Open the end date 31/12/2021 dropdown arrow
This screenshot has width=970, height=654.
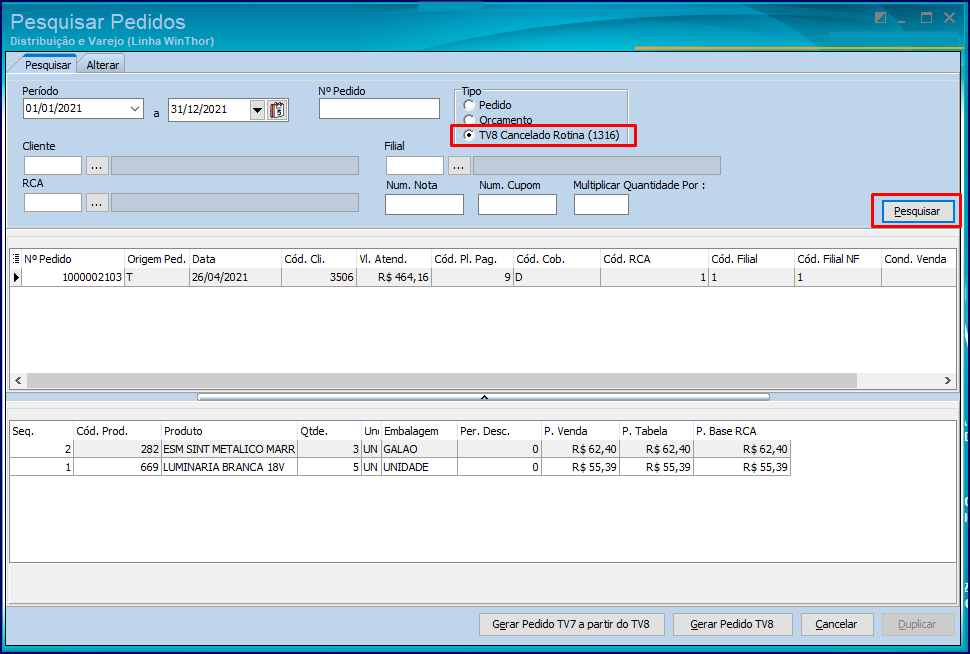[257, 110]
